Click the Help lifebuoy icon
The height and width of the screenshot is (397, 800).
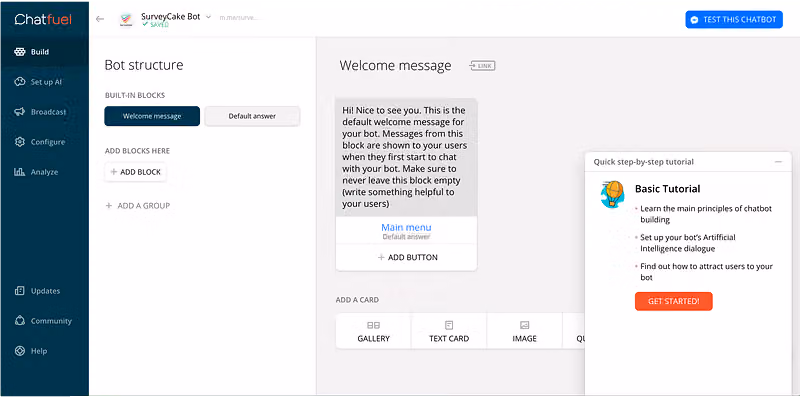19,351
